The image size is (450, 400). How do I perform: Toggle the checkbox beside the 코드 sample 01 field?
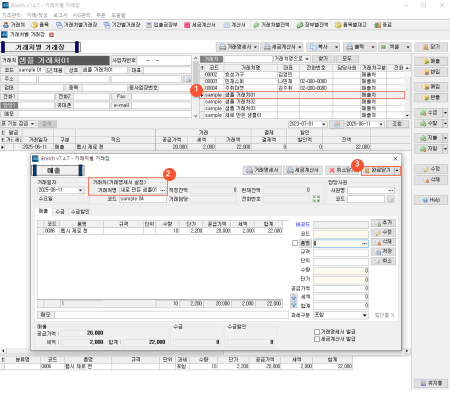(49, 70)
